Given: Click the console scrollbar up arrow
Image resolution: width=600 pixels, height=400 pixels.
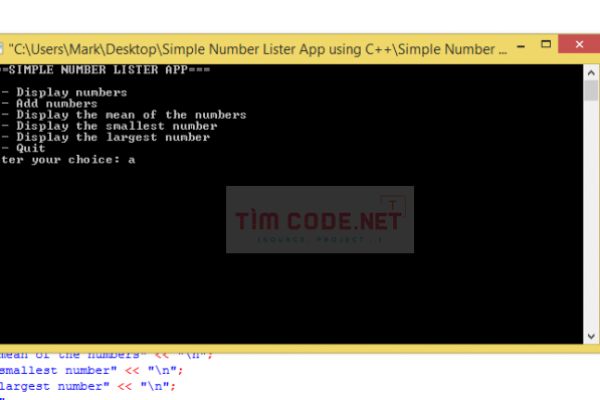Looking at the screenshot, I should coord(591,73).
